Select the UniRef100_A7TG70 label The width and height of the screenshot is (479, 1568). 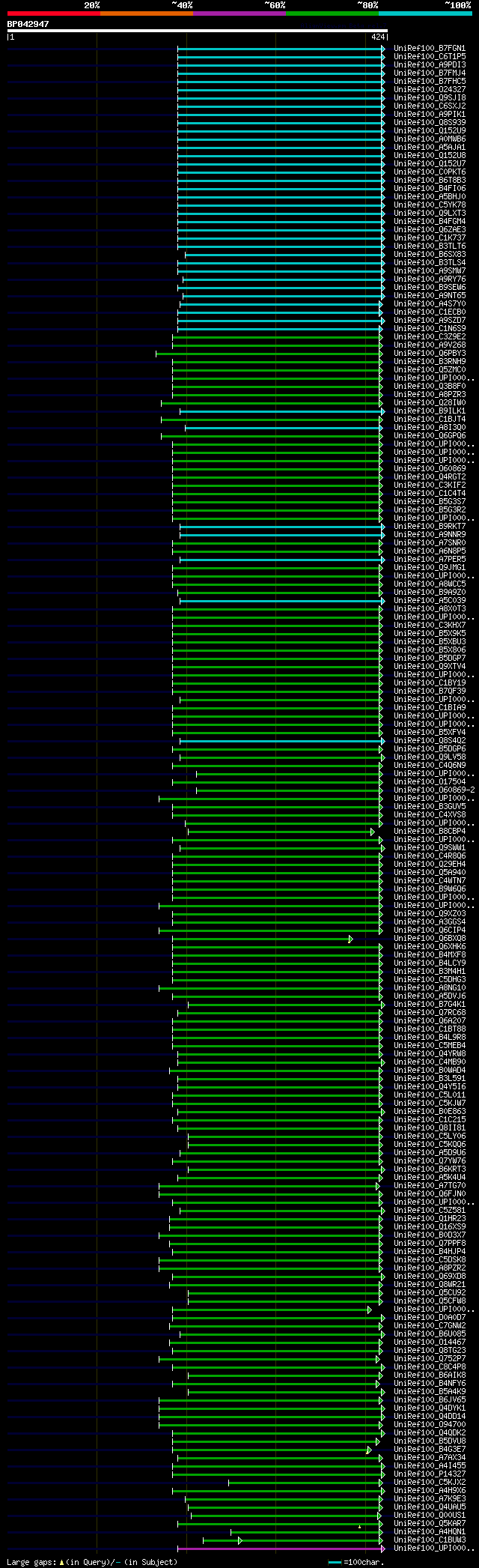click(430, 1186)
